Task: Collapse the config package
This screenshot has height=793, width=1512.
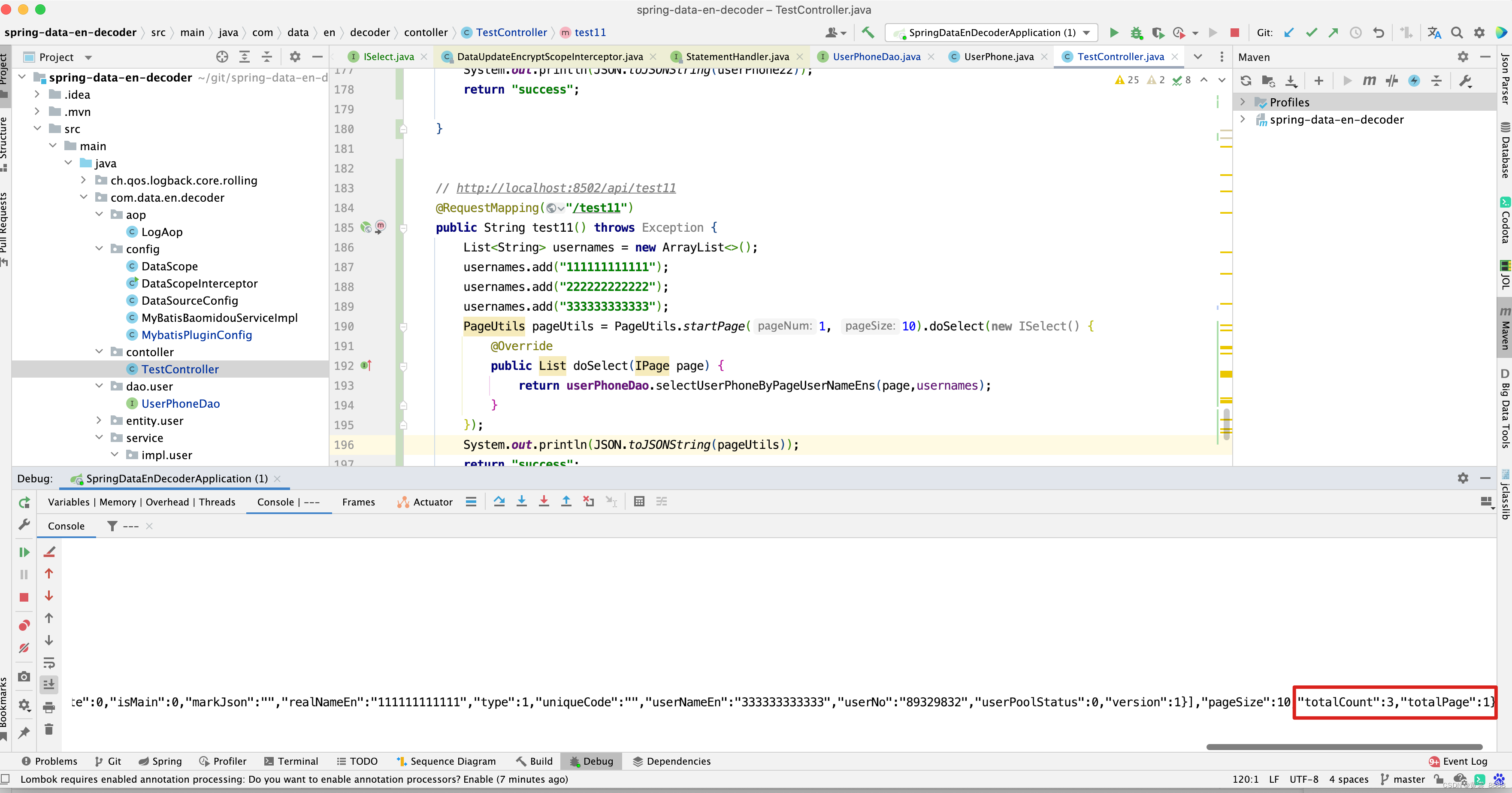Action: 99,249
